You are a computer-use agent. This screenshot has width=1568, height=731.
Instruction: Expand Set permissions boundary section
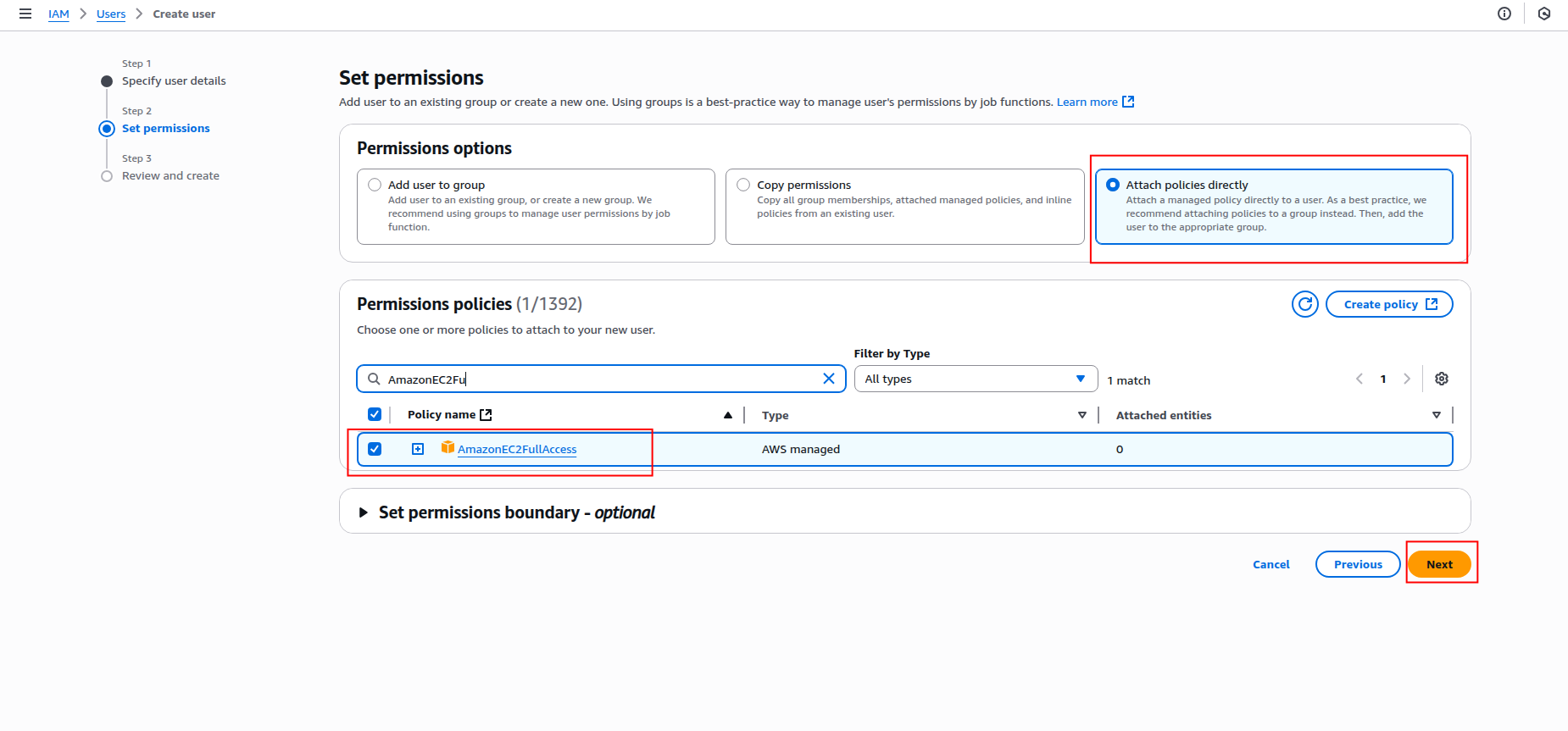pos(364,512)
